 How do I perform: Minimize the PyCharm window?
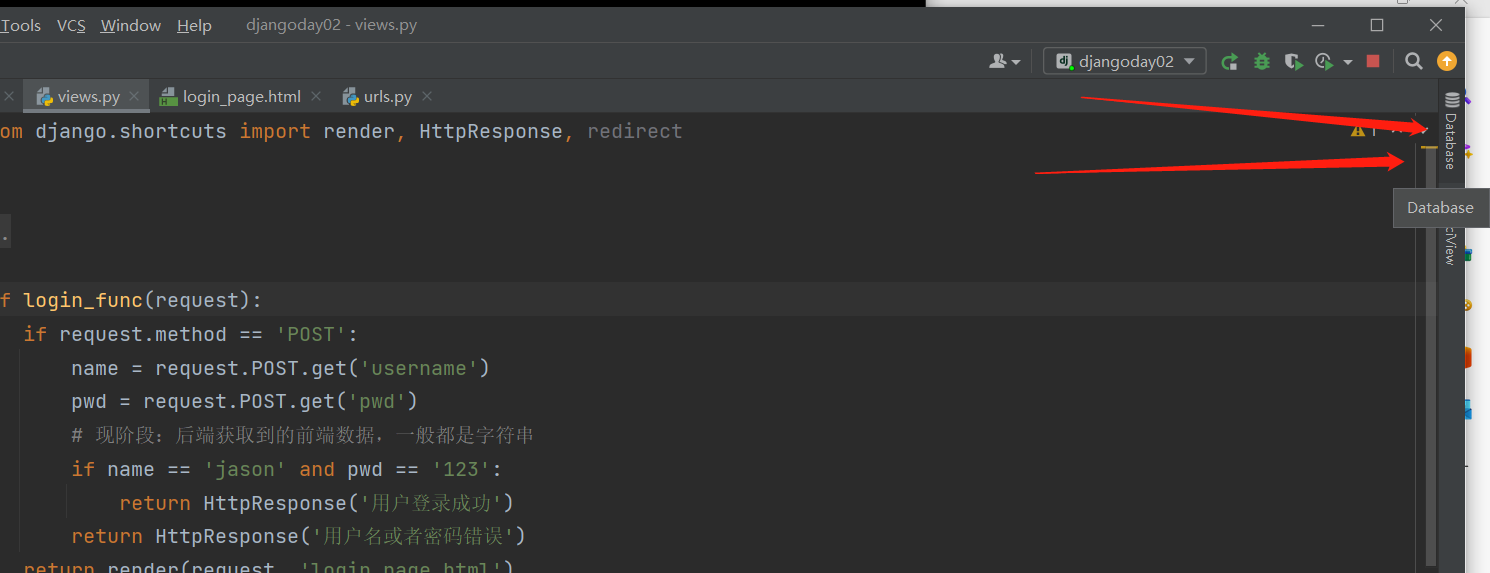tap(1317, 25)
